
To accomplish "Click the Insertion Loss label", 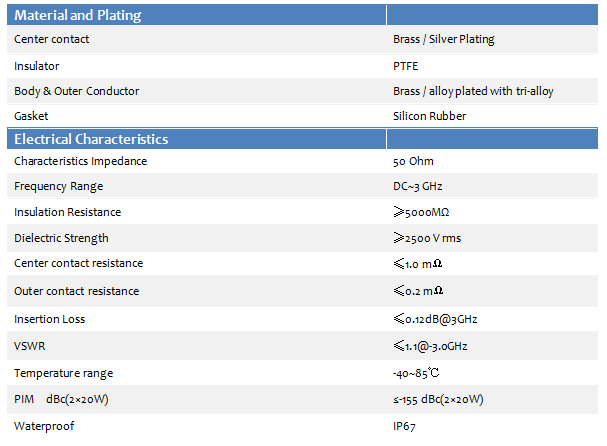I will tap(50, 319).
